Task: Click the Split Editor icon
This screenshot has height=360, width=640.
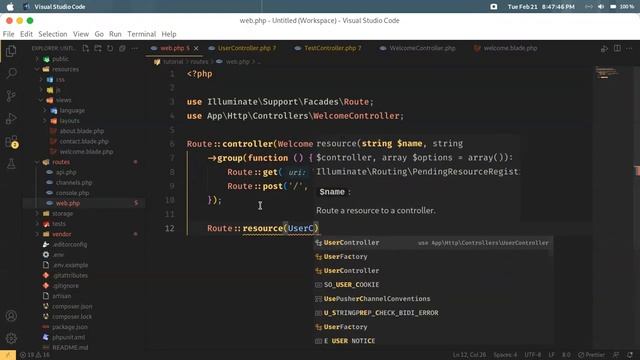Action: click(617, 48)
